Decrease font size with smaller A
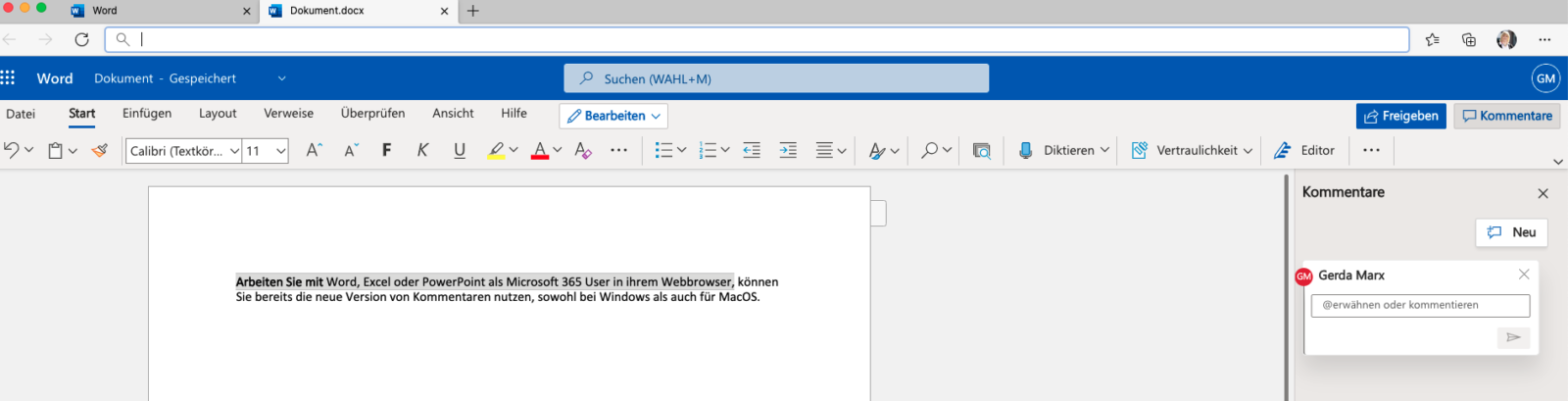The image size is (1568, 401). [x=351, y=150]
